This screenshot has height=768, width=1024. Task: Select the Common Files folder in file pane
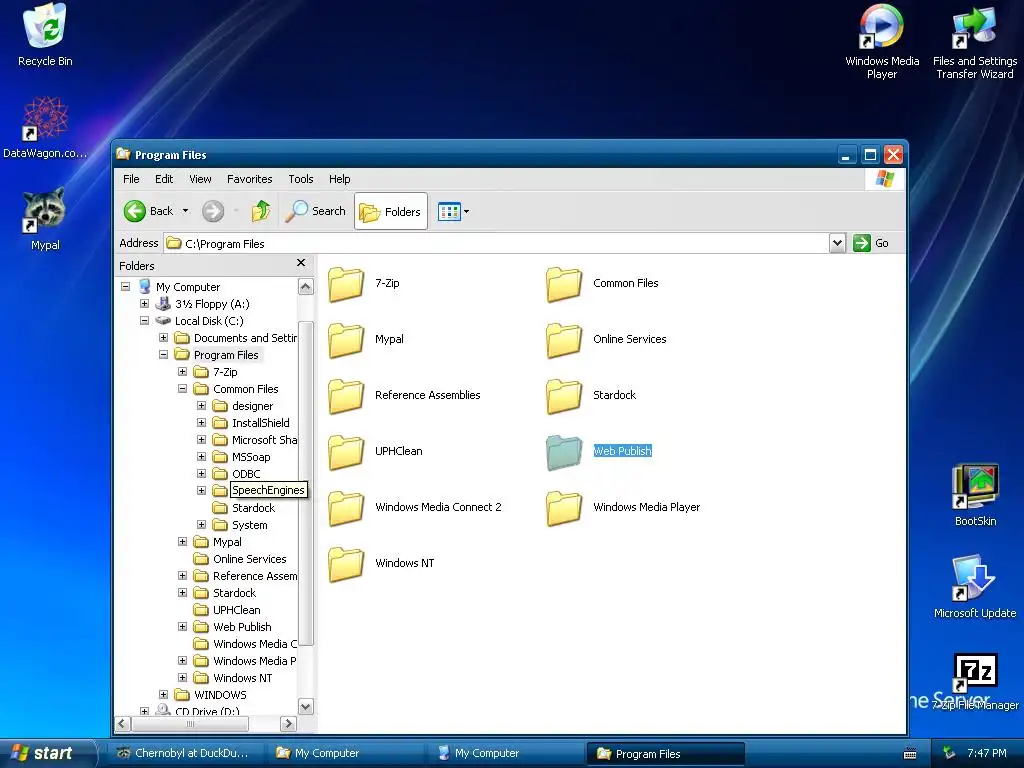602,283
